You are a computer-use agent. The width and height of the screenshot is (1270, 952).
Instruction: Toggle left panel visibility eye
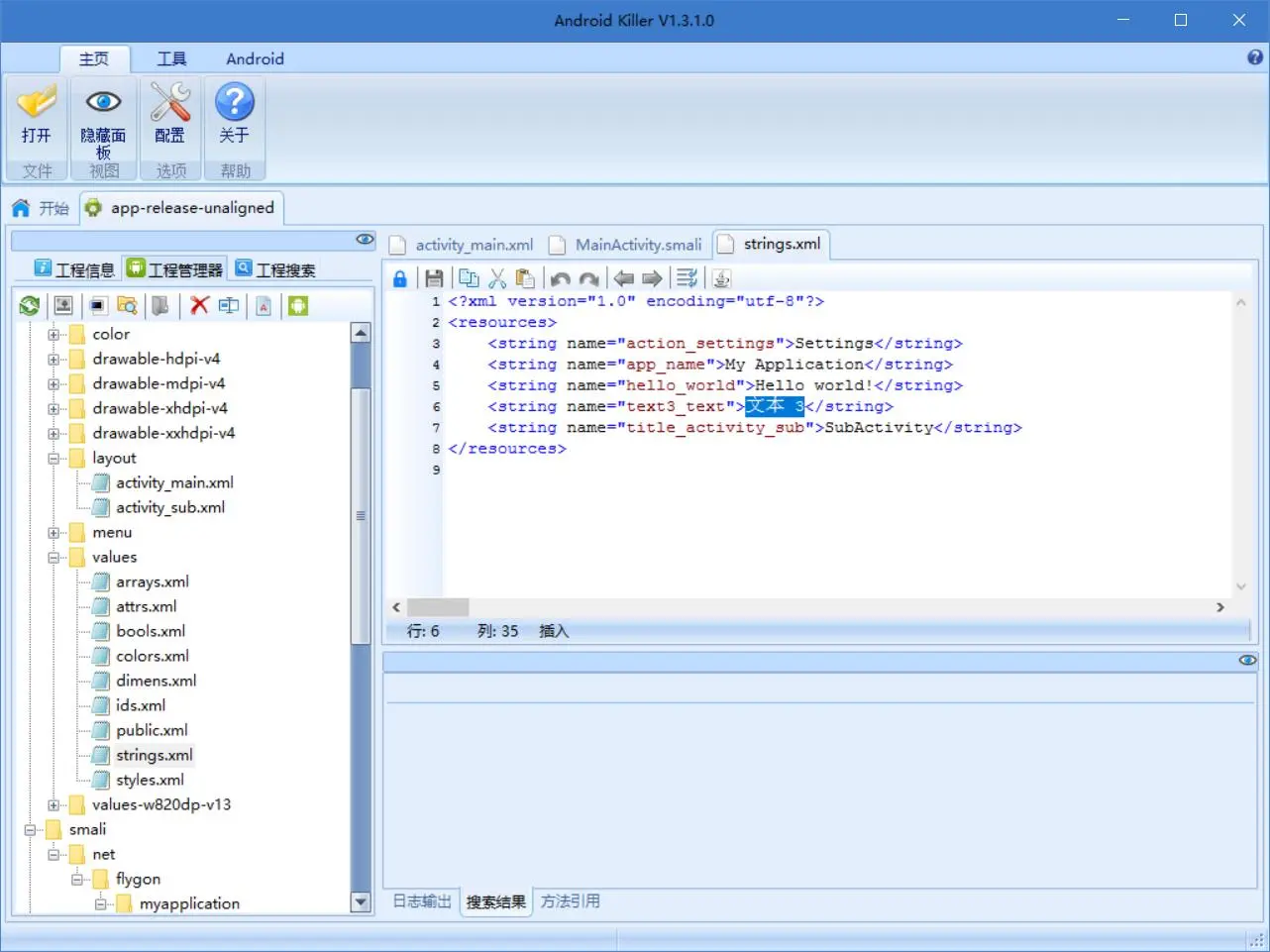[365, 240]
